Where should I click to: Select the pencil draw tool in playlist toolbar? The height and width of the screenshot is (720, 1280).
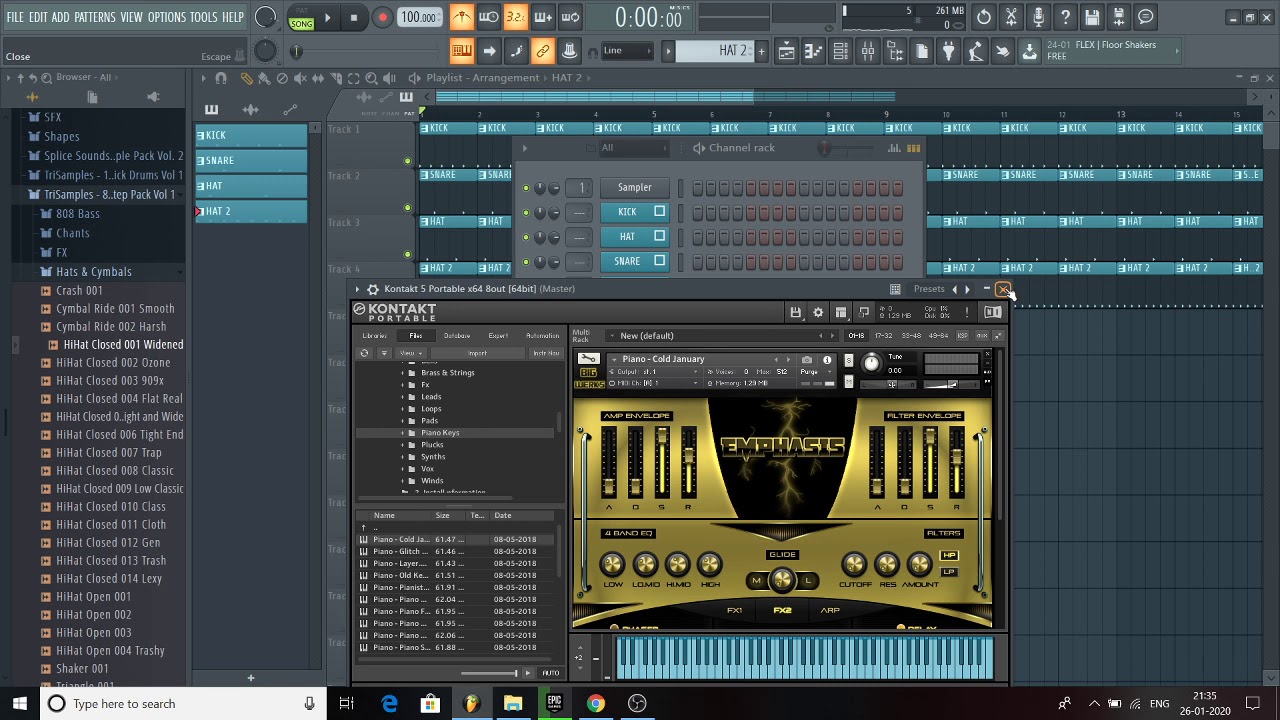pos(246,78)
